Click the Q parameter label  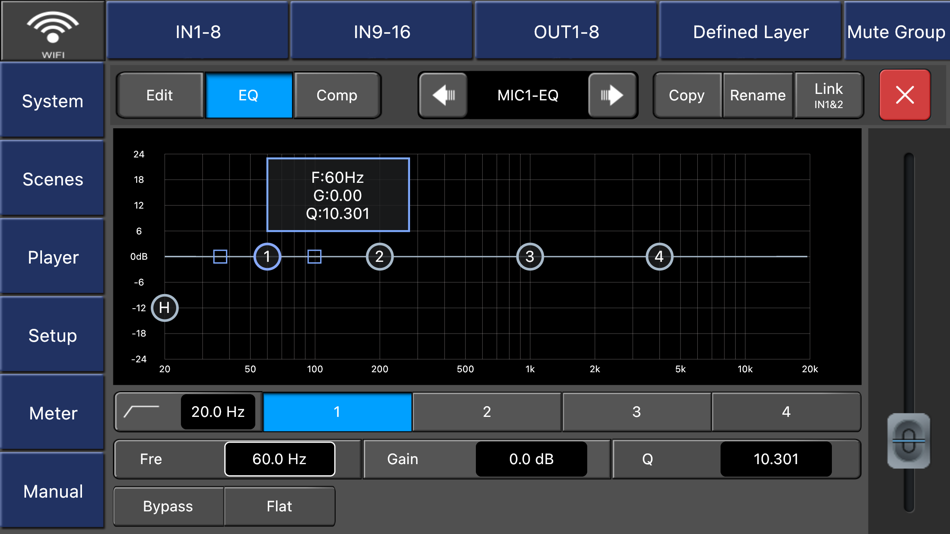pos(648,459)
